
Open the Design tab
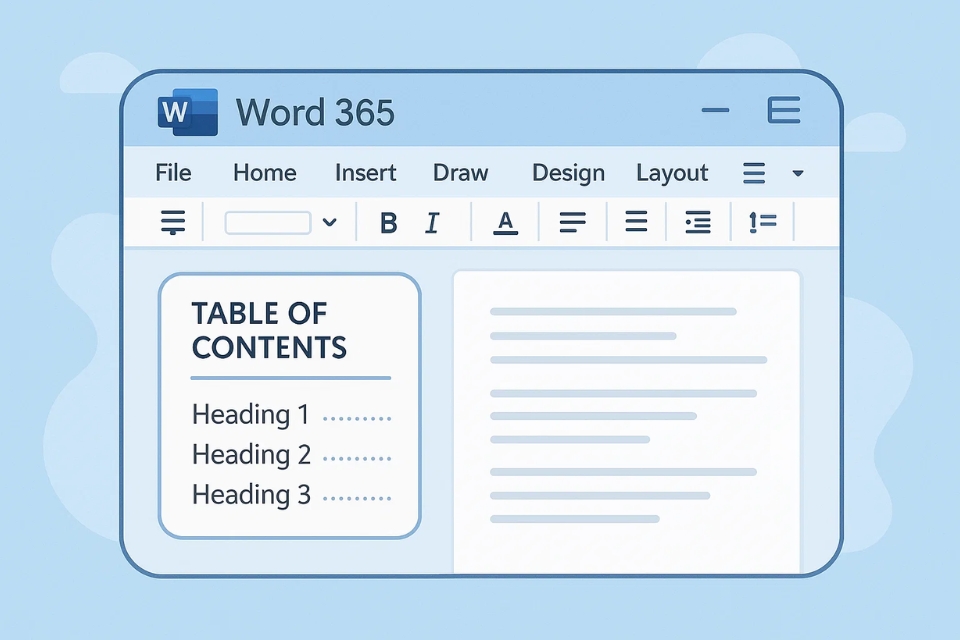click(x=568, y=172)
